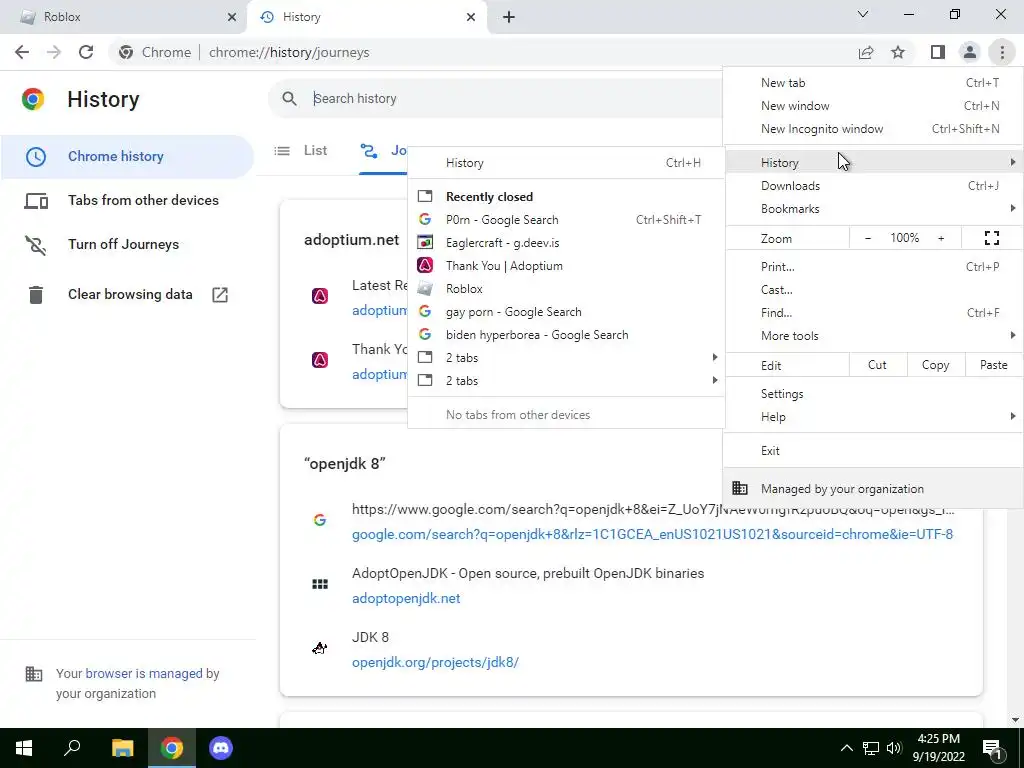Click the share page icon in the address bar
Screen dimensions: 1024x768
[x=866, y=52]
